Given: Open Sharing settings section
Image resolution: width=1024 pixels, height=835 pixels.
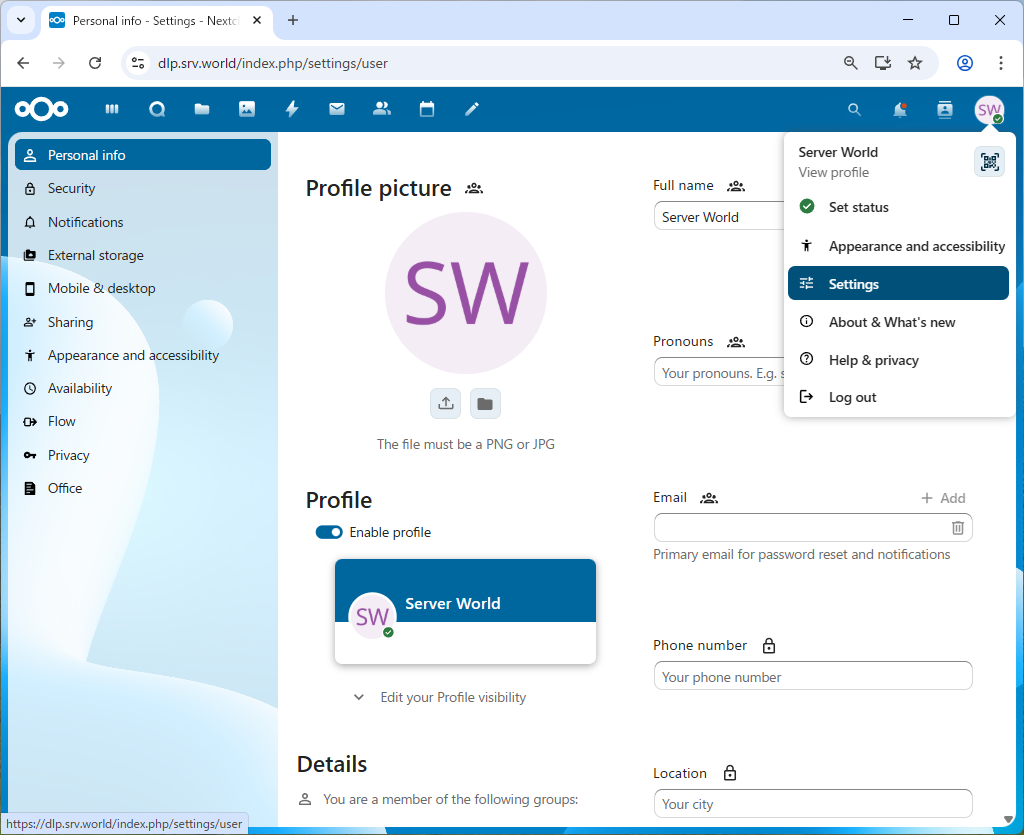Looking at the screenshot, I should tap(143, 322).
